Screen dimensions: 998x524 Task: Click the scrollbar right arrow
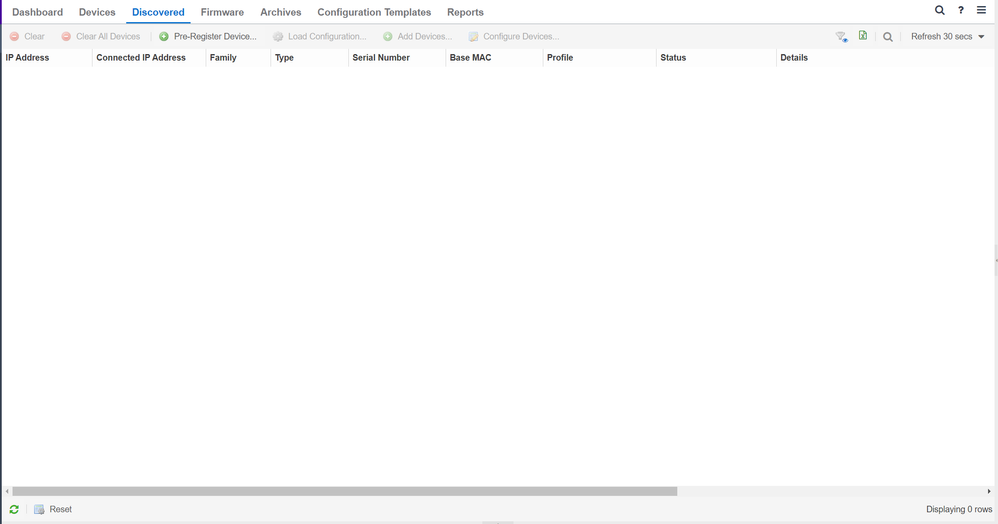(x=989, y=491)
